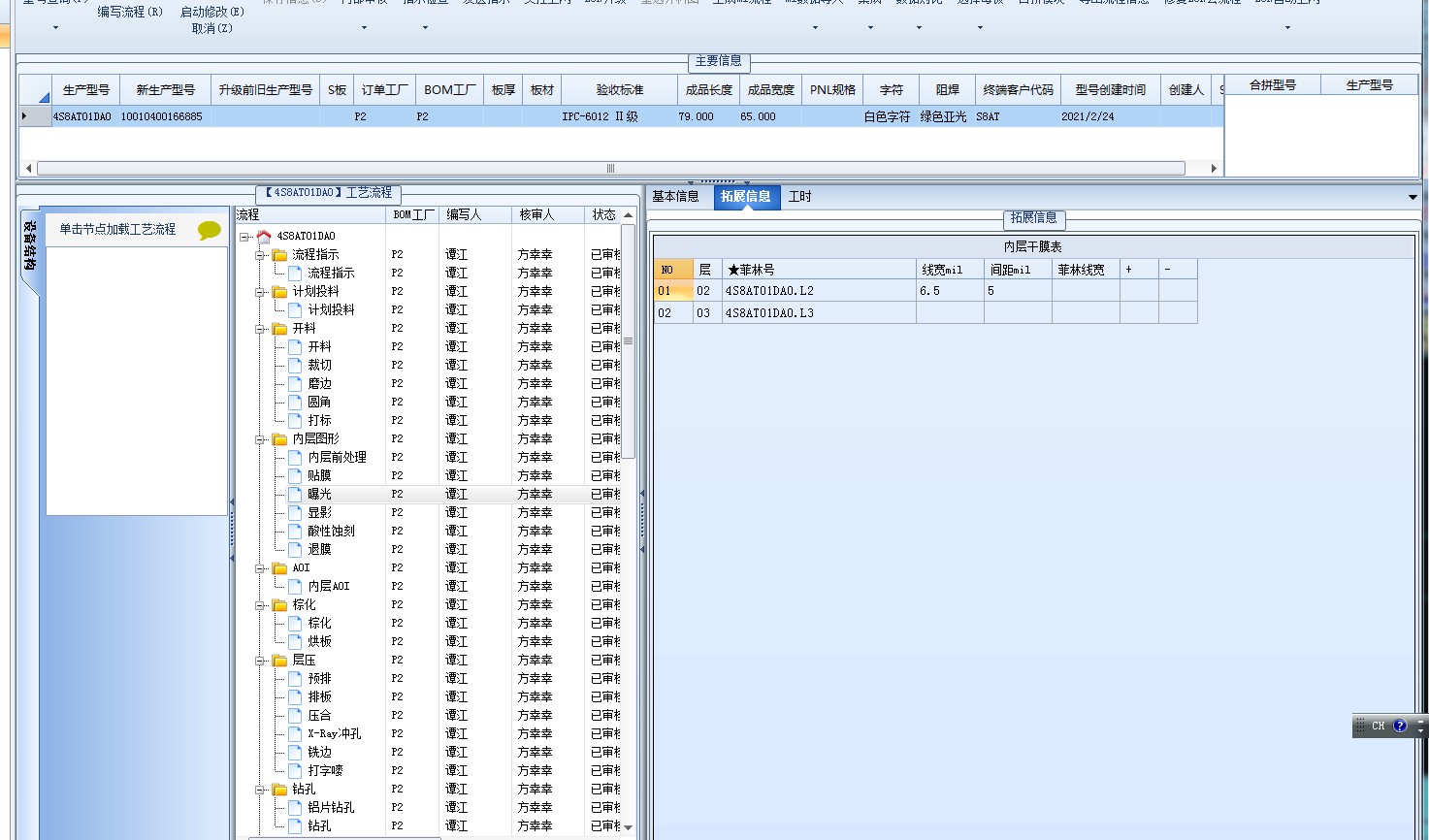The image size is (1429, 840).
Task: Click the document icon beside 铝片钻孔
Action: [x=295, y=808]
